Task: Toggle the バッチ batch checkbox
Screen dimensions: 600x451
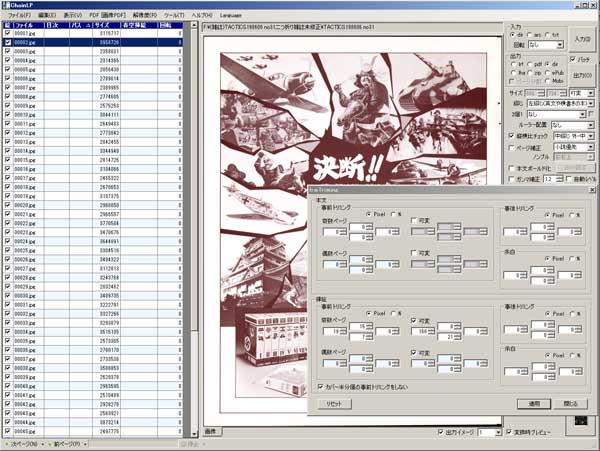Action: tap(572, 59)
